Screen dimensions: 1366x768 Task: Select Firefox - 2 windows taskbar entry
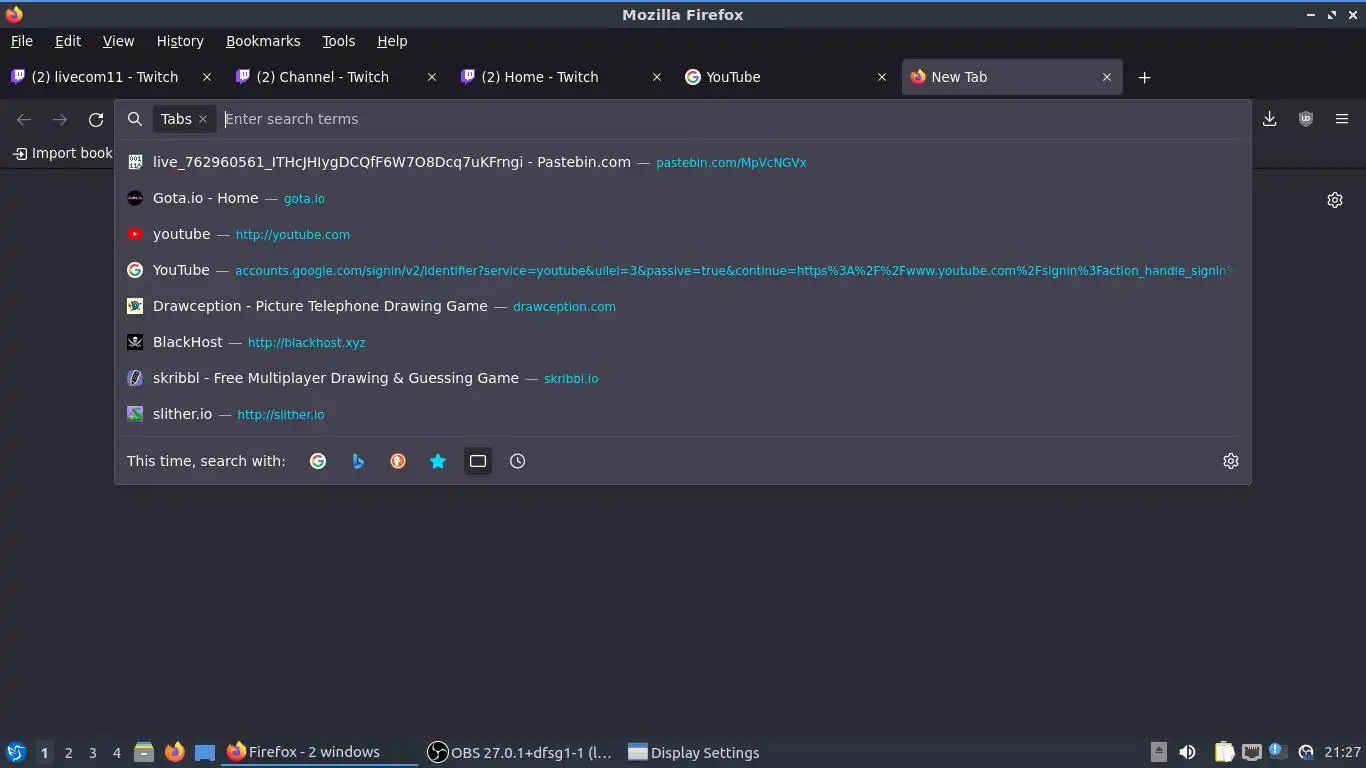click(x=318, y=752)
